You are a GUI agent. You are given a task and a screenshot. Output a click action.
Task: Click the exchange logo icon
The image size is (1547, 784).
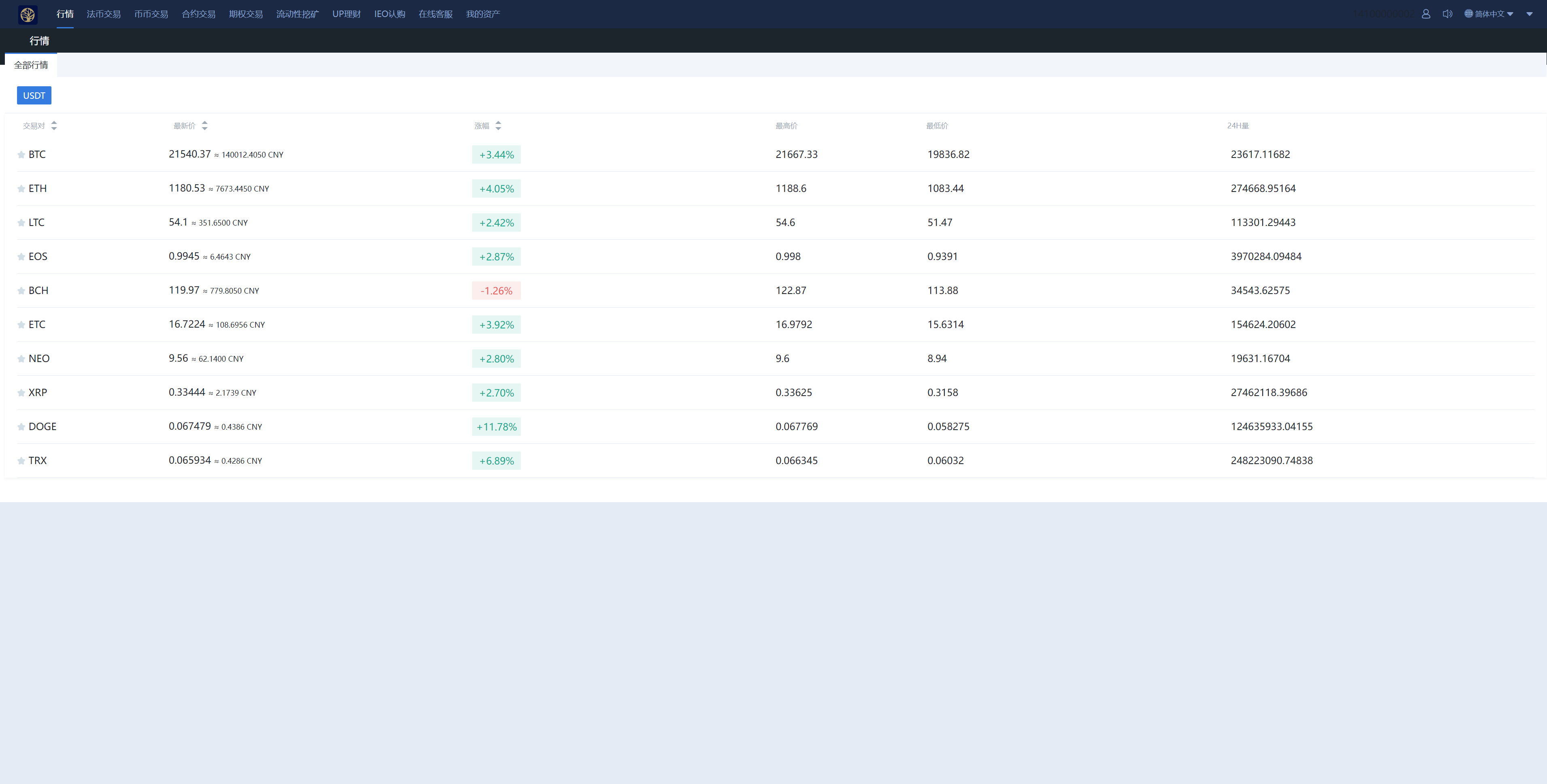pos(28,14)
